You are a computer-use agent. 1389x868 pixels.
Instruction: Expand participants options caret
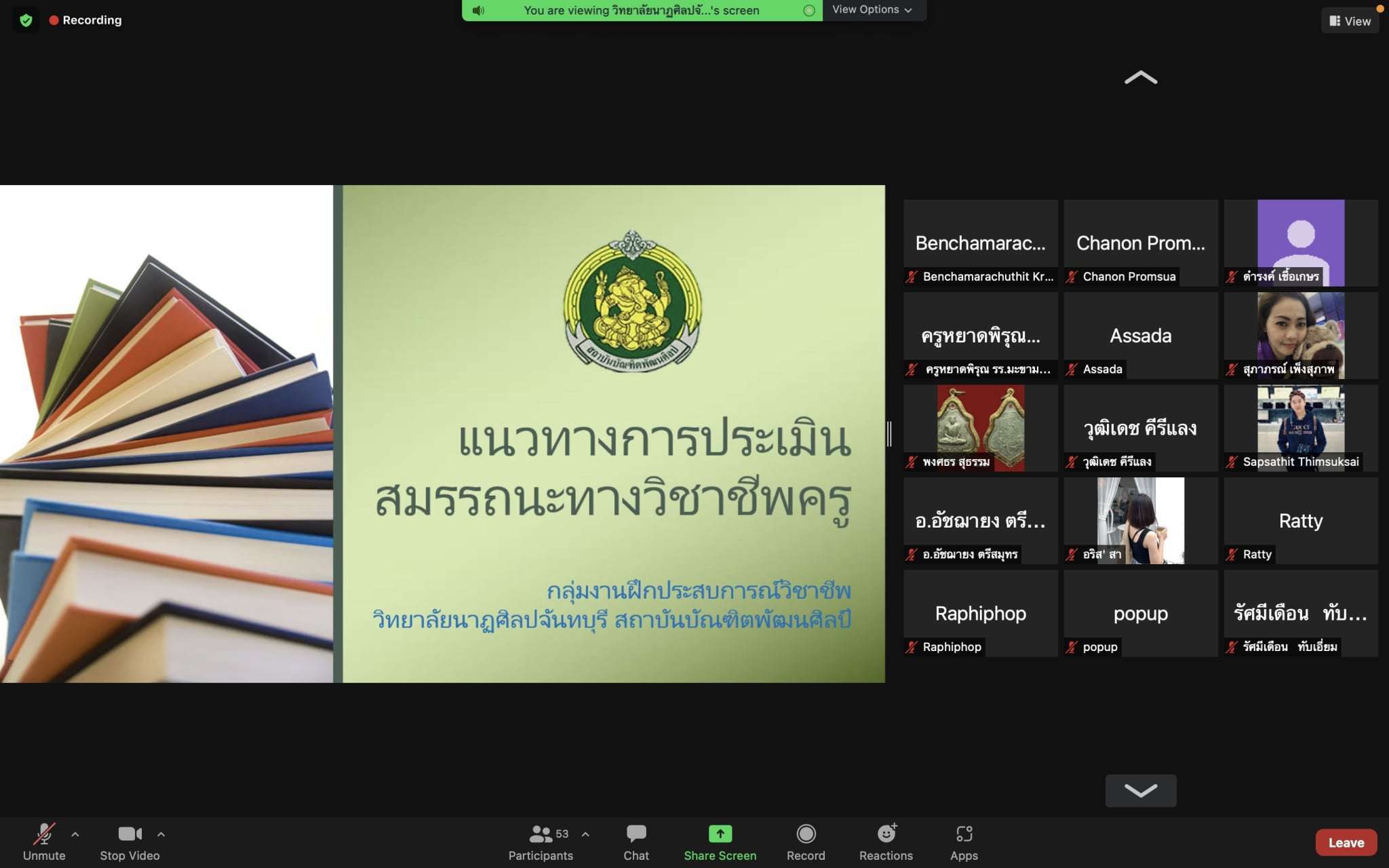[x=585, y=835]
